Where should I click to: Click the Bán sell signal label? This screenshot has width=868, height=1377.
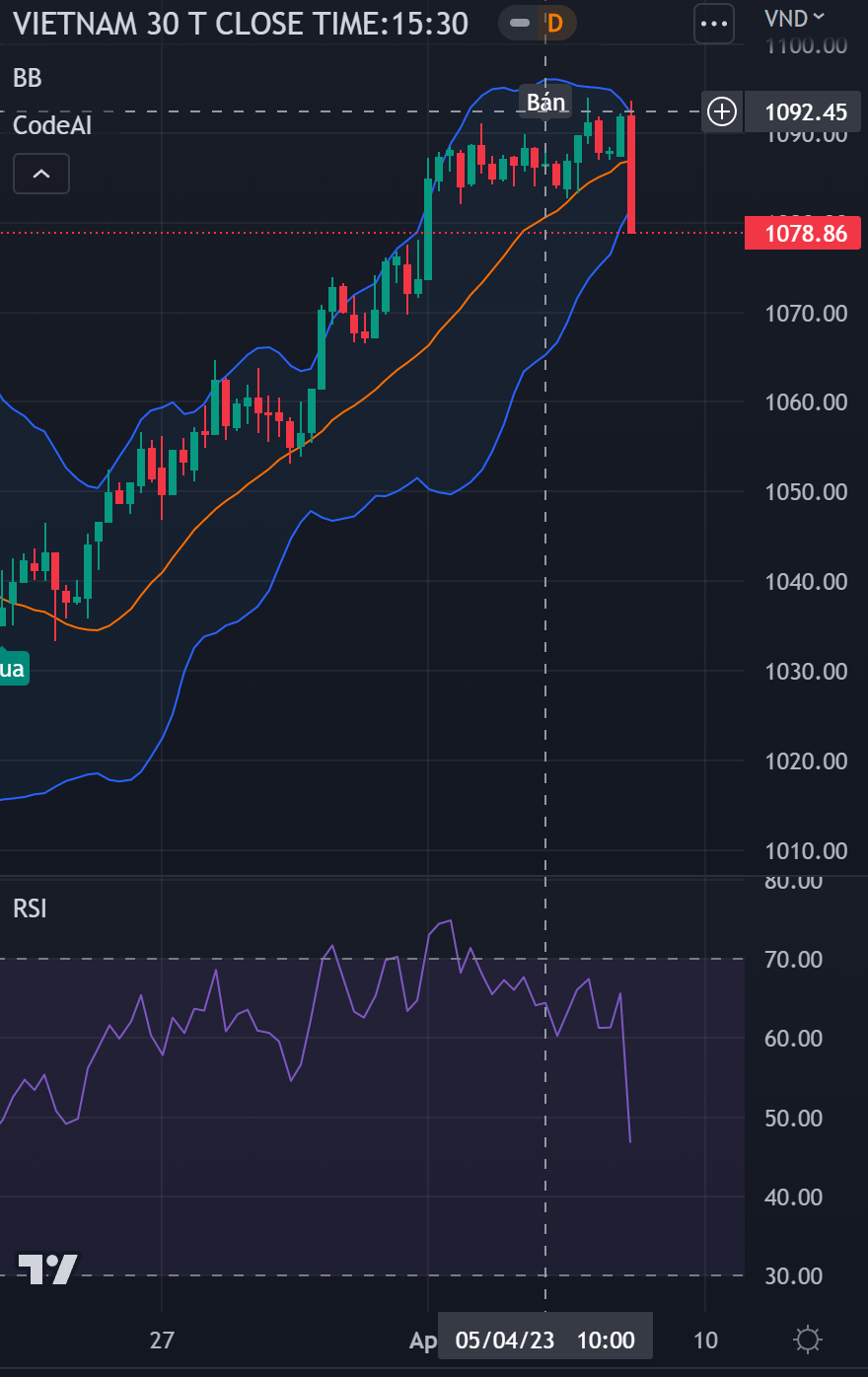[545, 102]
